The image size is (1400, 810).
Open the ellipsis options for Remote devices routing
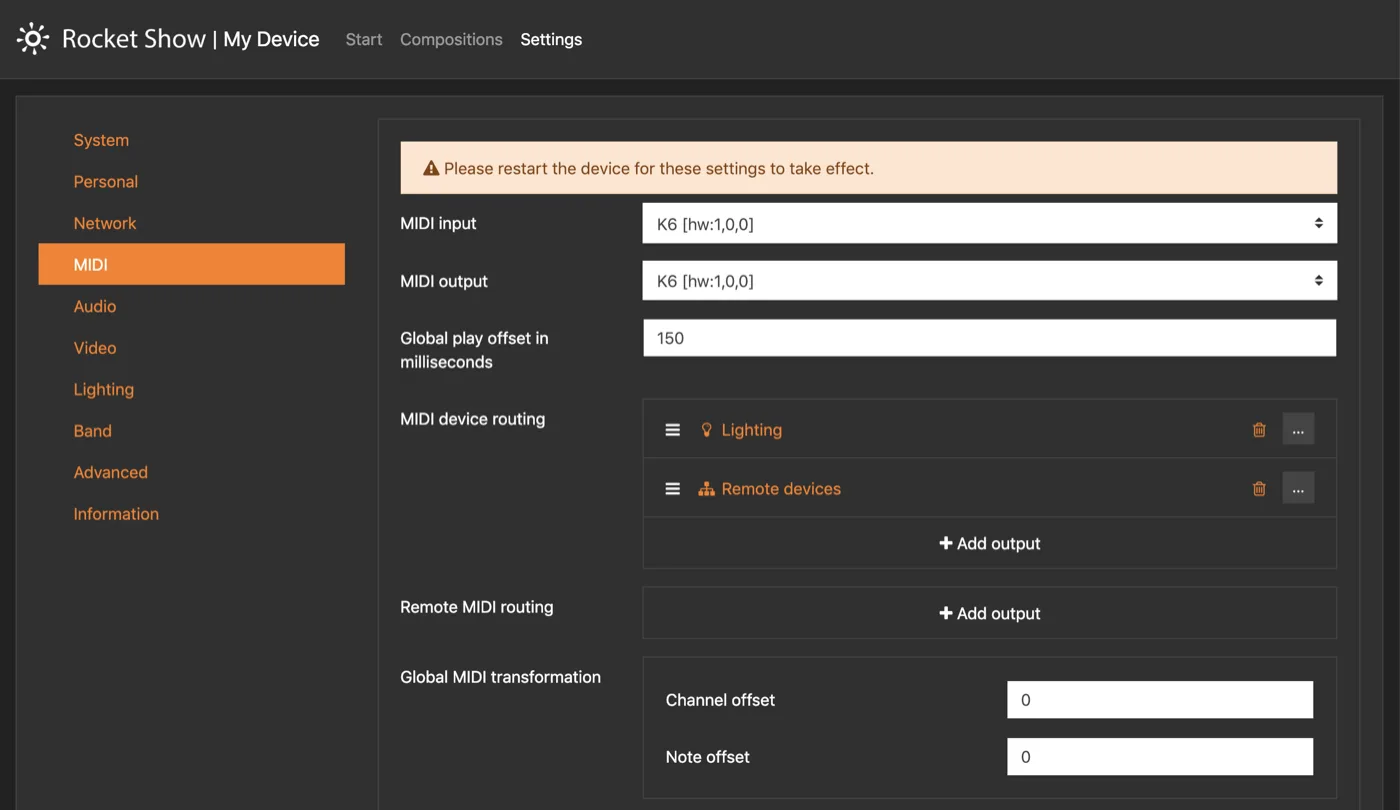click(x=1298, y=489)
